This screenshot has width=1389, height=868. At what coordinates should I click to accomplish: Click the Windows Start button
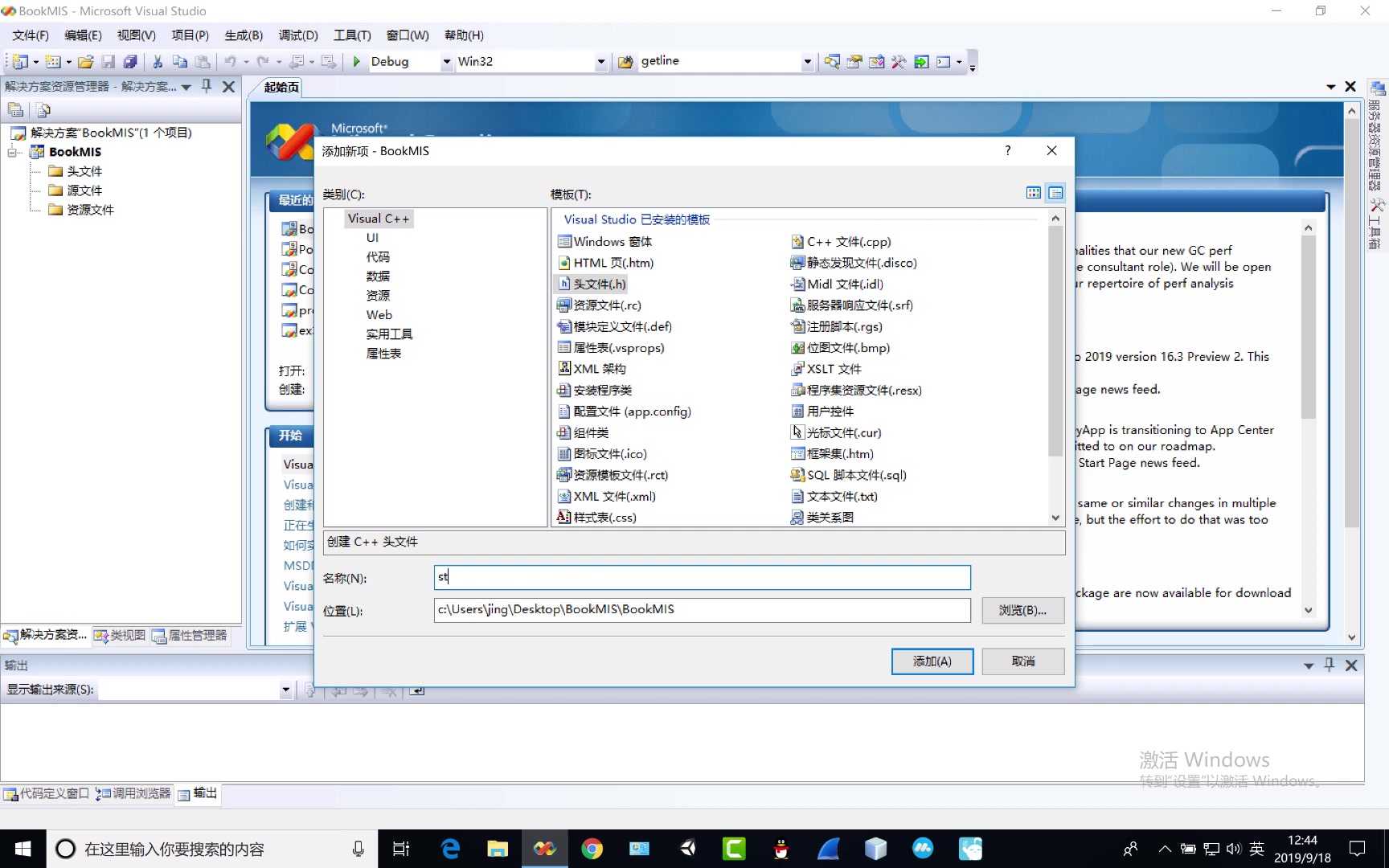[23, 849]
